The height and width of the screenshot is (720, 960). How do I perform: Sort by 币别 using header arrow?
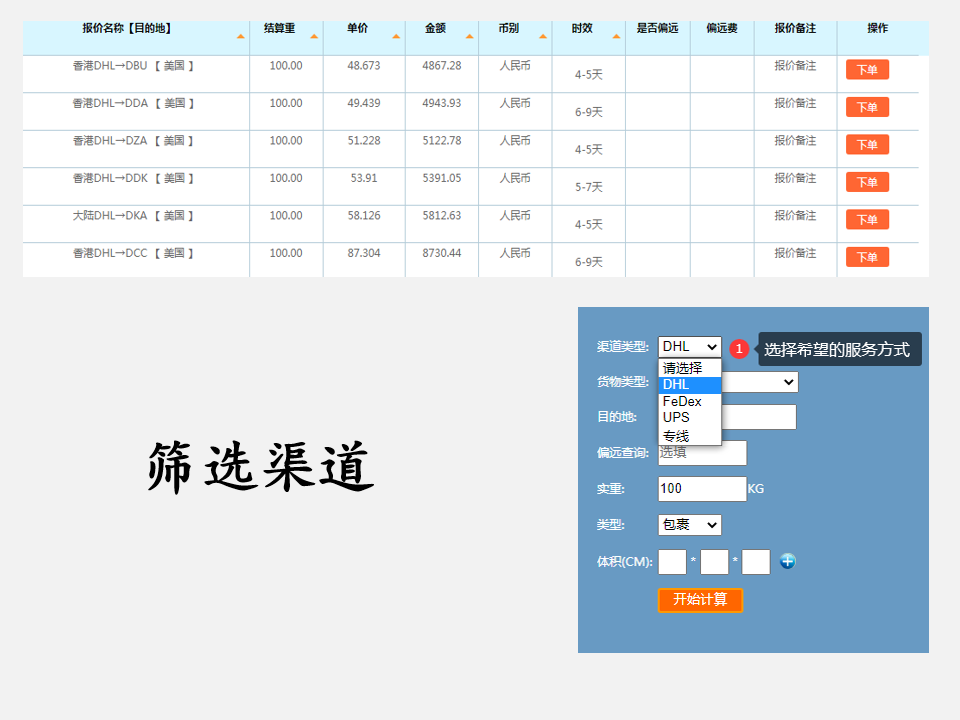543,37
